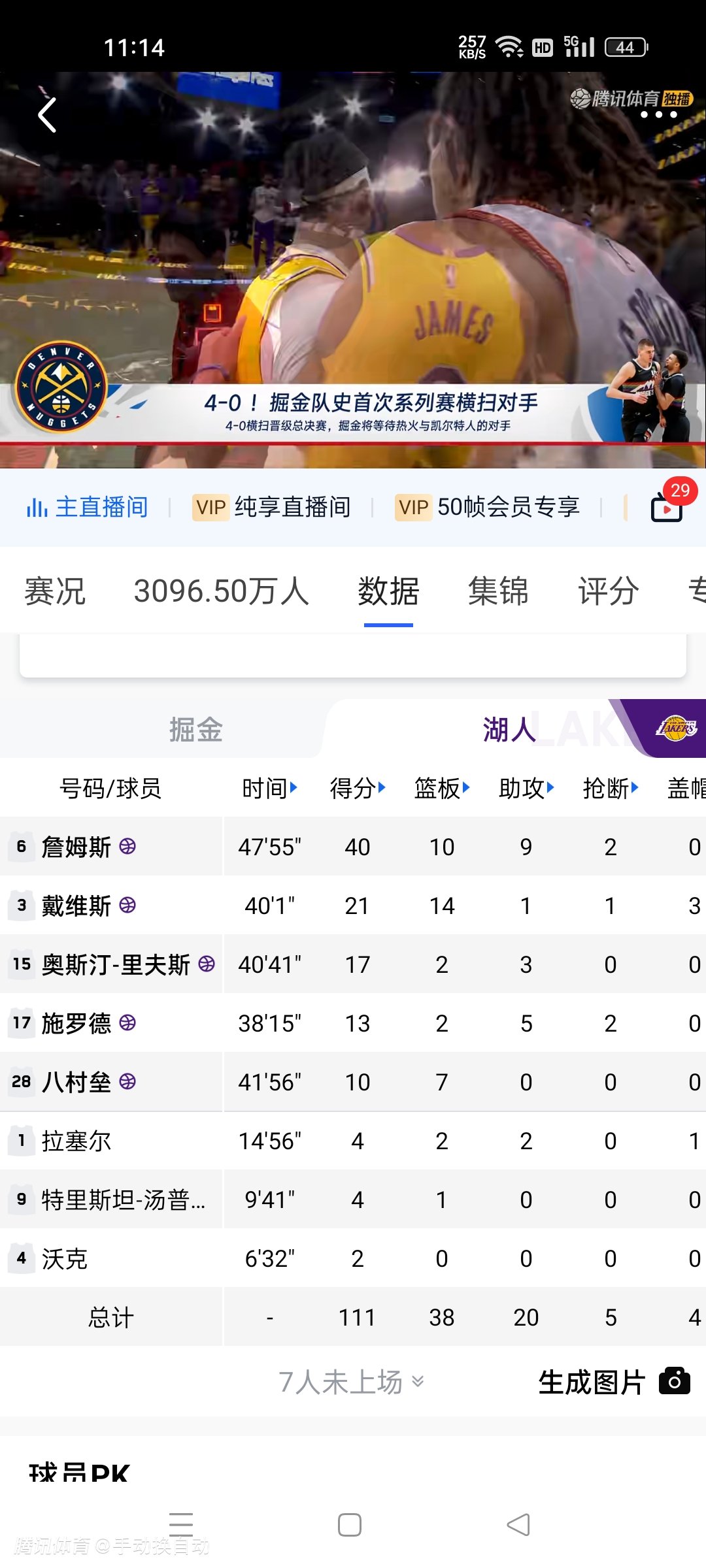Viewport: 706px width, 1568px height.
Task: Tap the starter badge beside 詹姆斯
Action: point(127,847)
